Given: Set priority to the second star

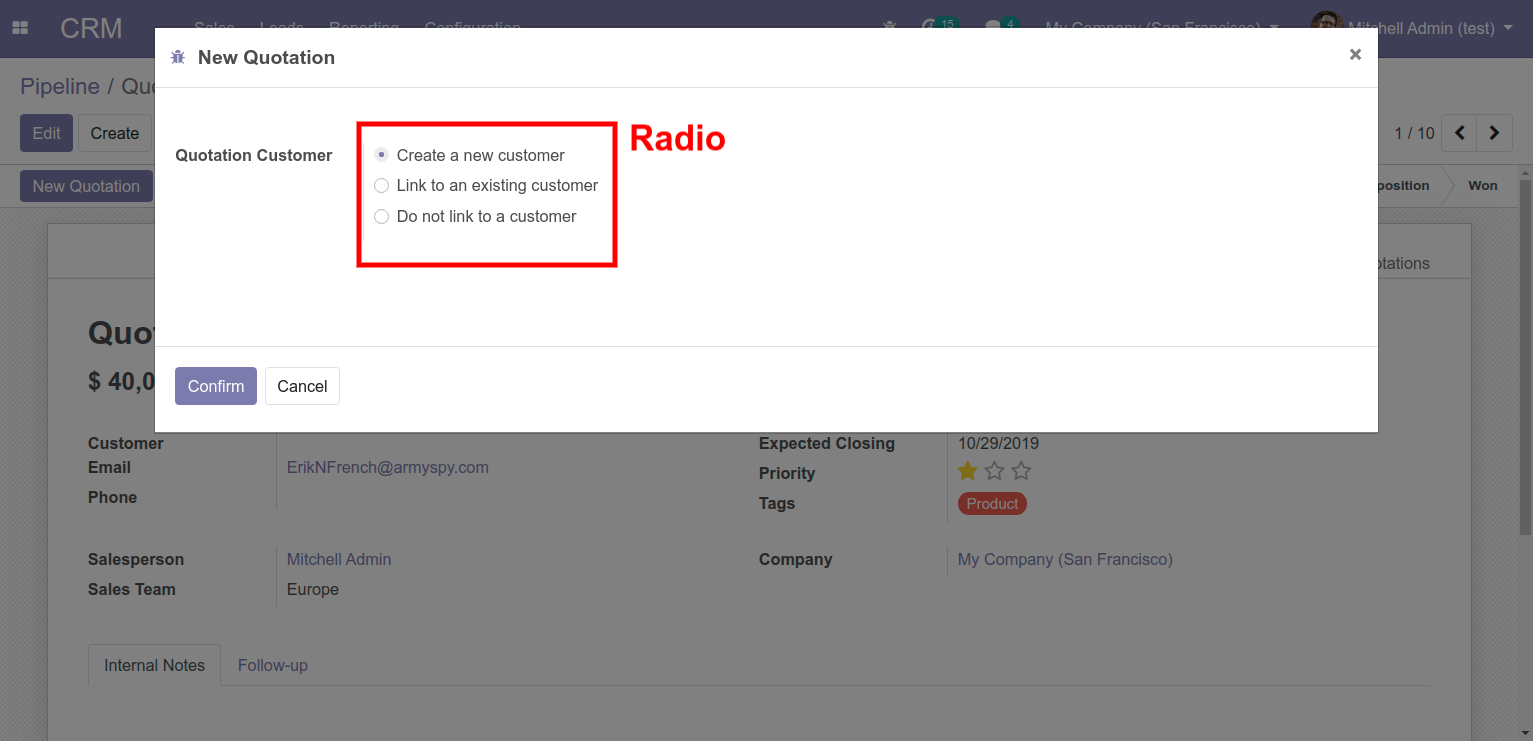Looking at the screenshot, I should coord(994,471).
